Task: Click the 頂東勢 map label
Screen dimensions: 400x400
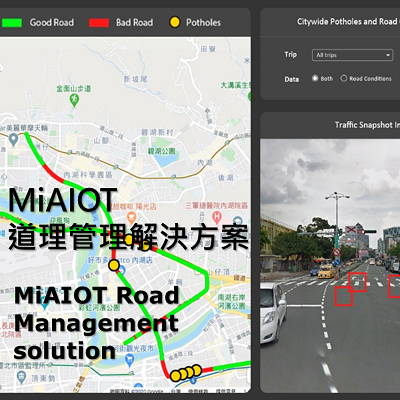Action: click(44, 378)
